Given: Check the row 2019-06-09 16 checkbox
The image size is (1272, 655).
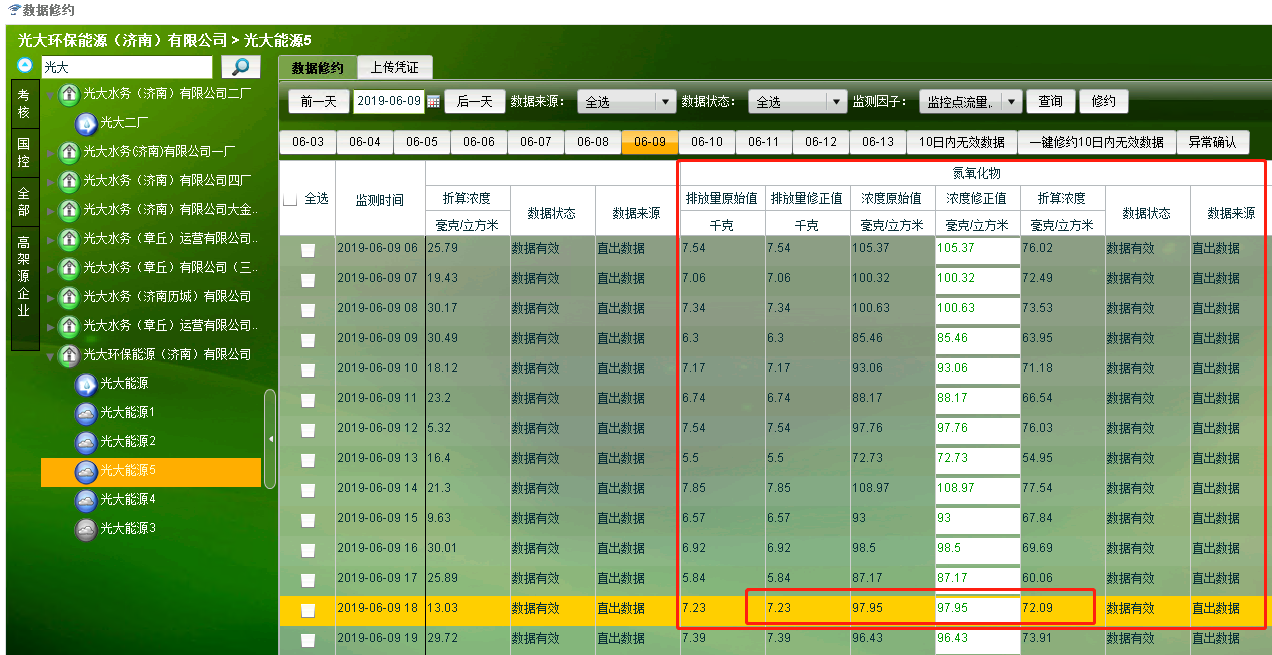Looking at the screenshot, I should (x=308, y=550).
